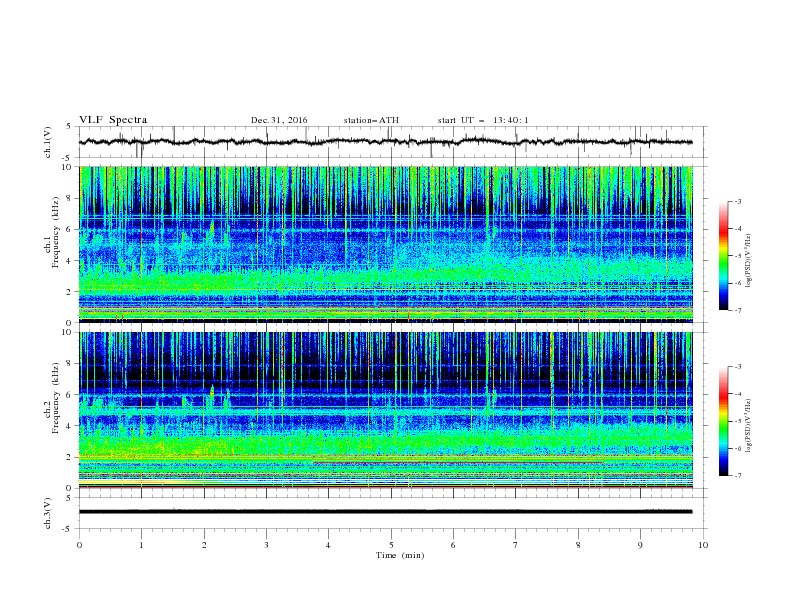Click the 'ch.3(V)' waveform axis label
792x612 pixels.
(48, 513)
